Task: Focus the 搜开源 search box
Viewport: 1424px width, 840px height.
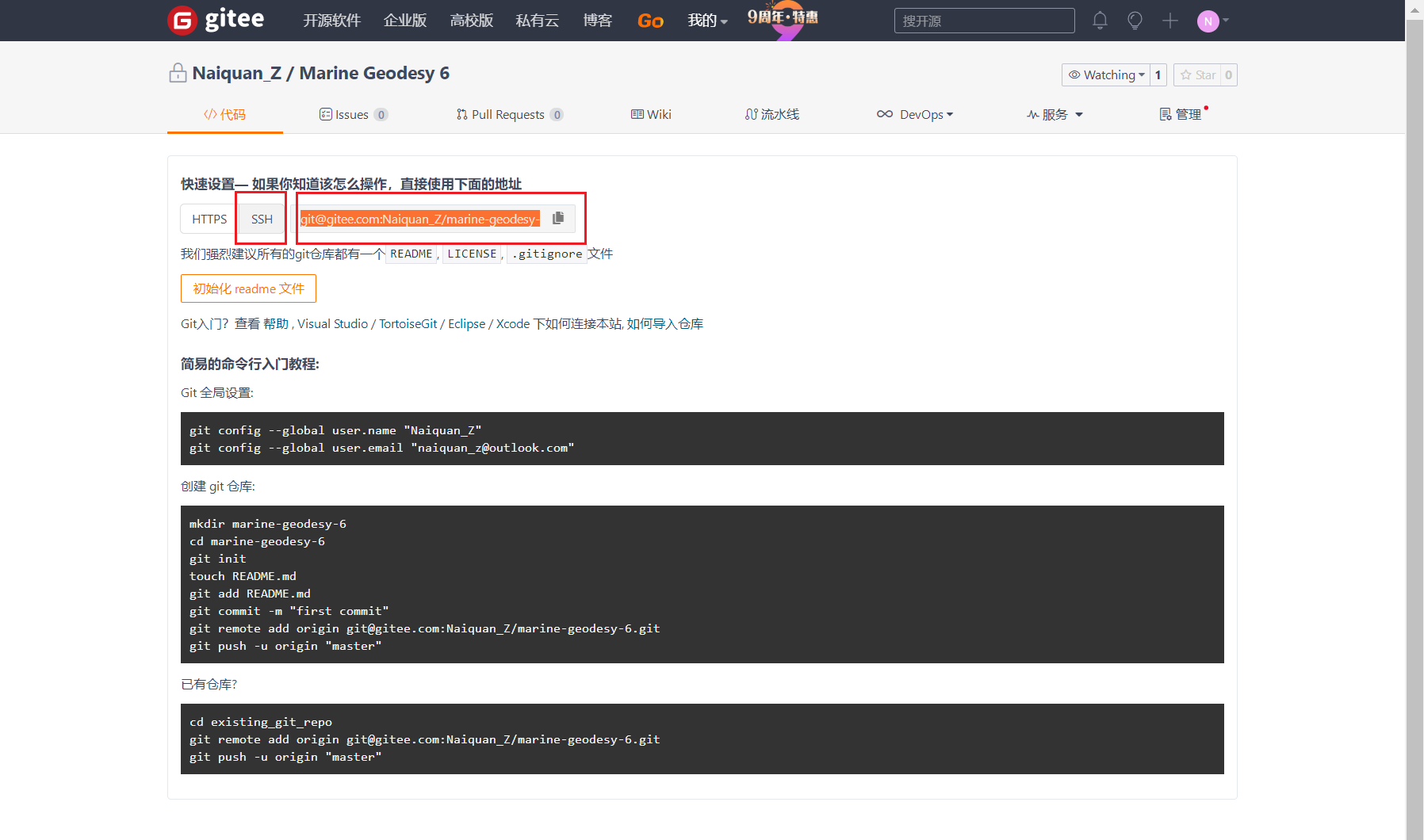Action: pos(984,21)
